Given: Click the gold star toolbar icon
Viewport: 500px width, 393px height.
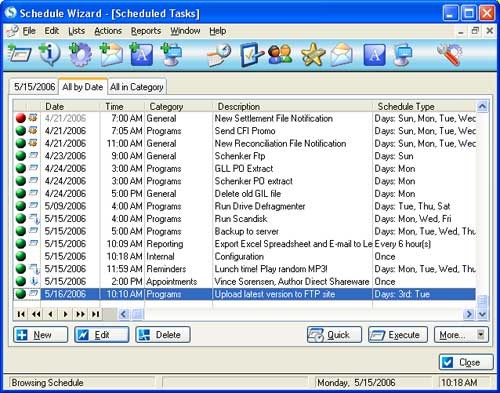Looking at the screenshot, I should (313, 54).
